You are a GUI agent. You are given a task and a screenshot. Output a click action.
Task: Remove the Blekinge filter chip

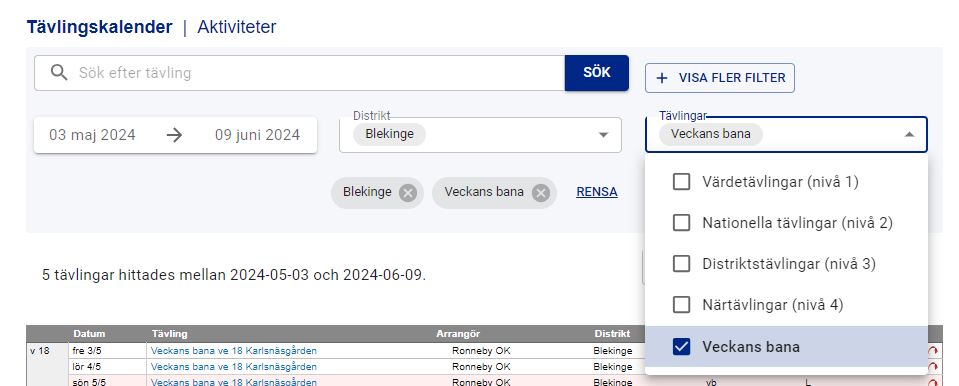click(408, 193)
